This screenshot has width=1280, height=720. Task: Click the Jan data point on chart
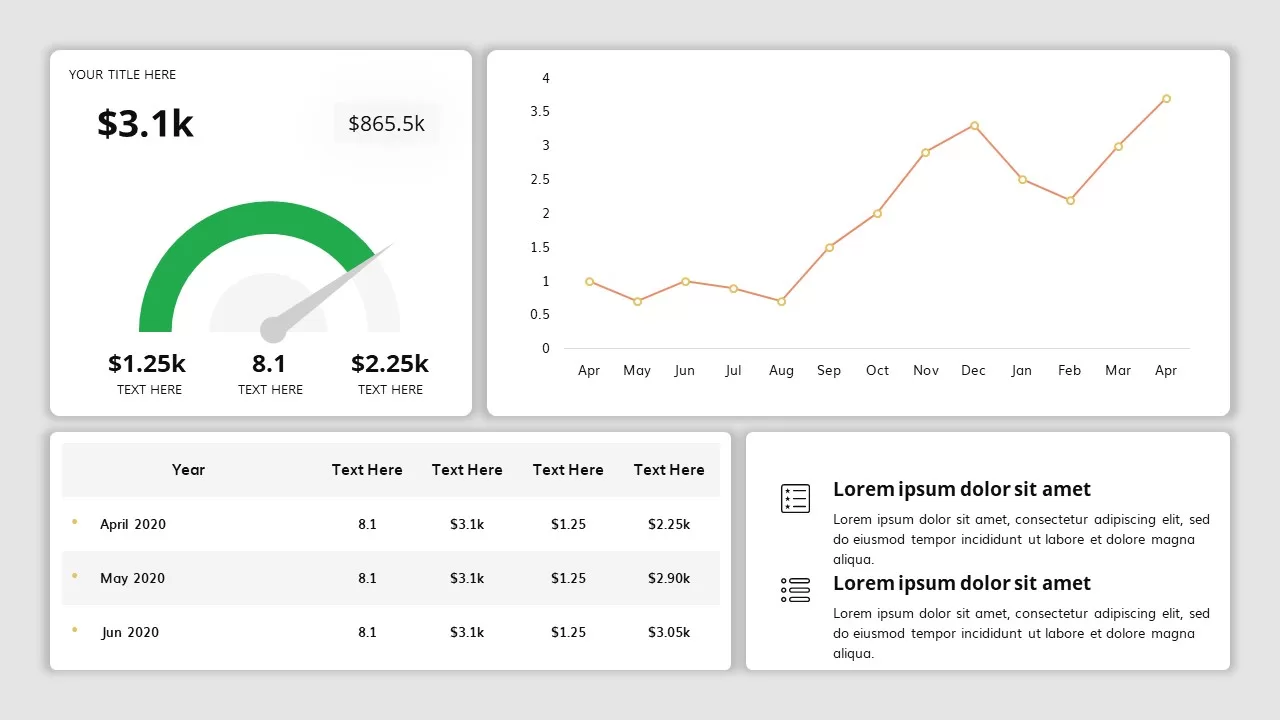point(1022,180)
